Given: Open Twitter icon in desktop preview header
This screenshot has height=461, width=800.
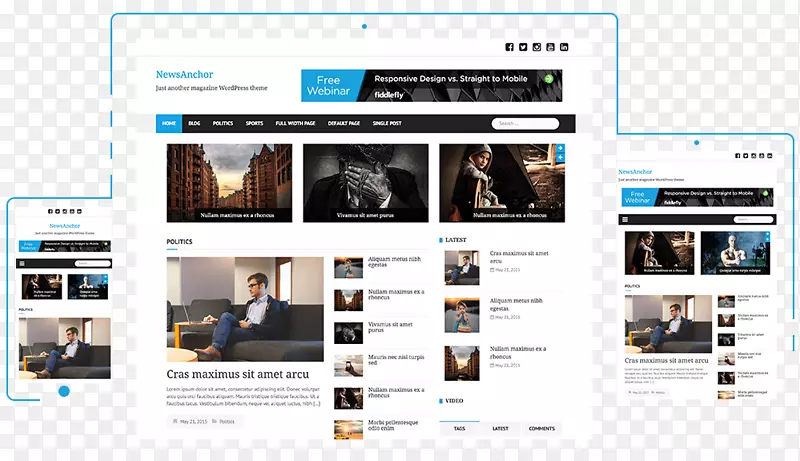Looking at the screenshot, I should click(523, 47).
